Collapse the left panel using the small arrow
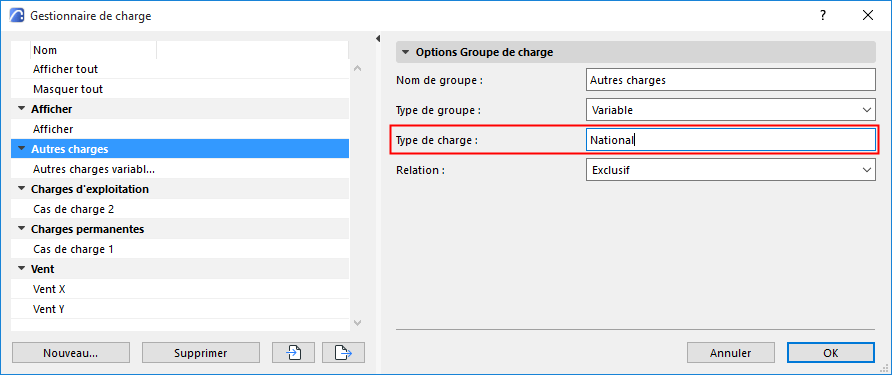 378,39
